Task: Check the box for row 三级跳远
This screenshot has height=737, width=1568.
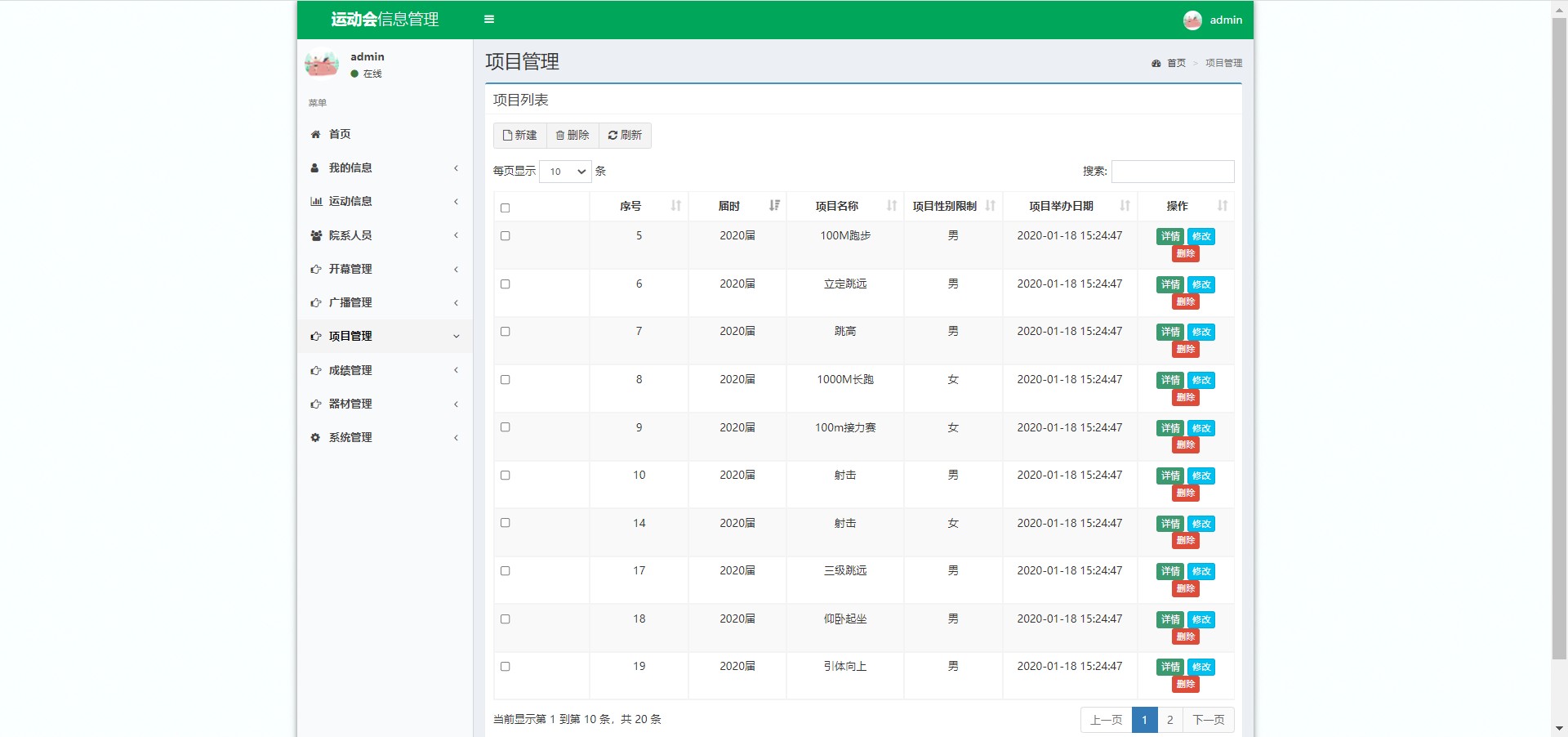Action: tap(506, 570)
